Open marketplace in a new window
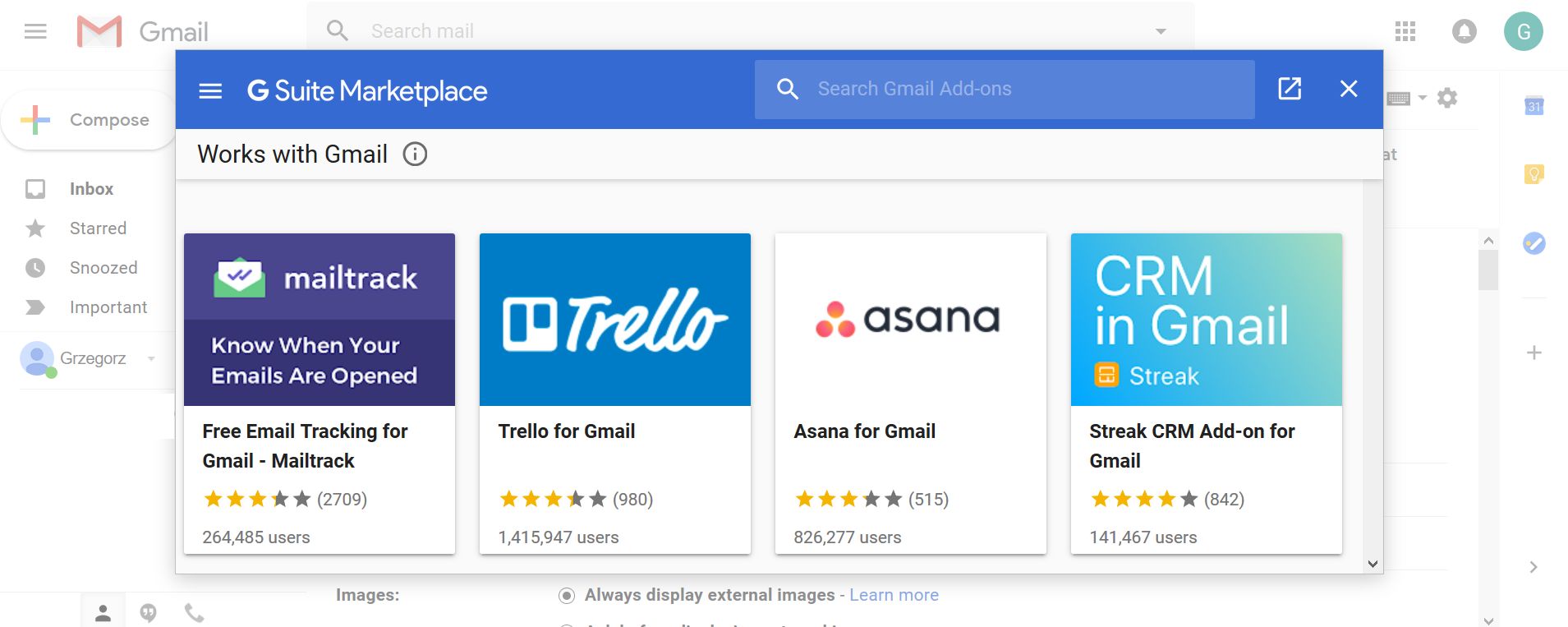This screenshot has width=1568, height=627. [x=1290, y=89]
